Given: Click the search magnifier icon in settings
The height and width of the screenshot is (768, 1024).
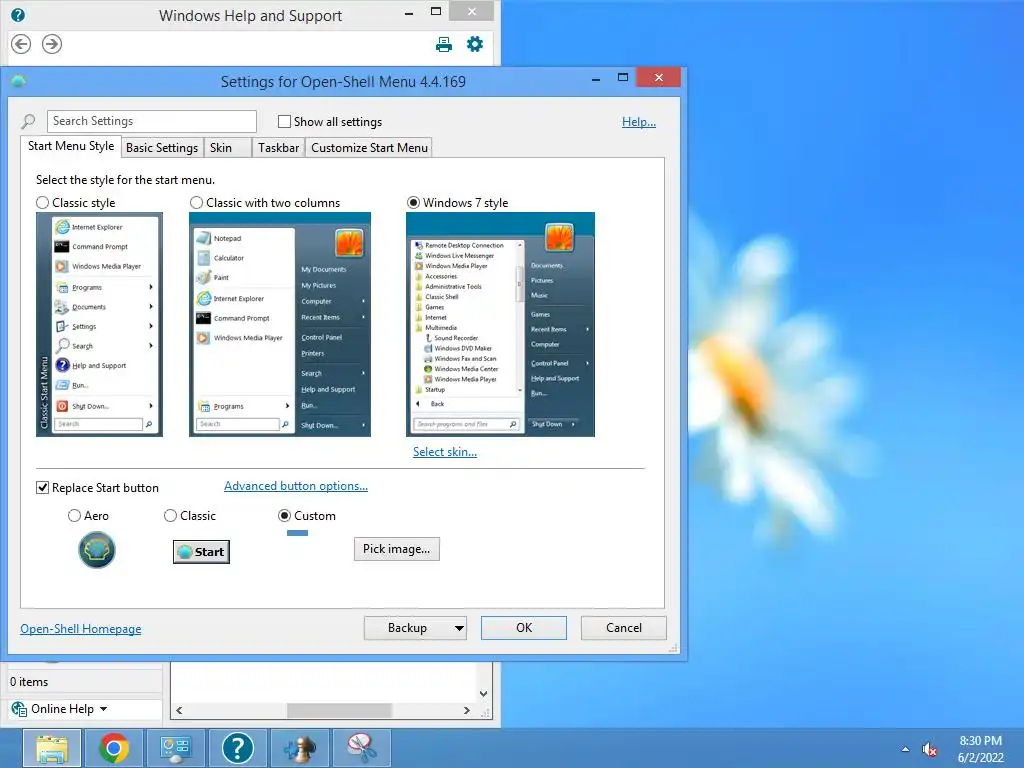Looking at the screenshot, I should pyautogui.click(x=28, y=121).
